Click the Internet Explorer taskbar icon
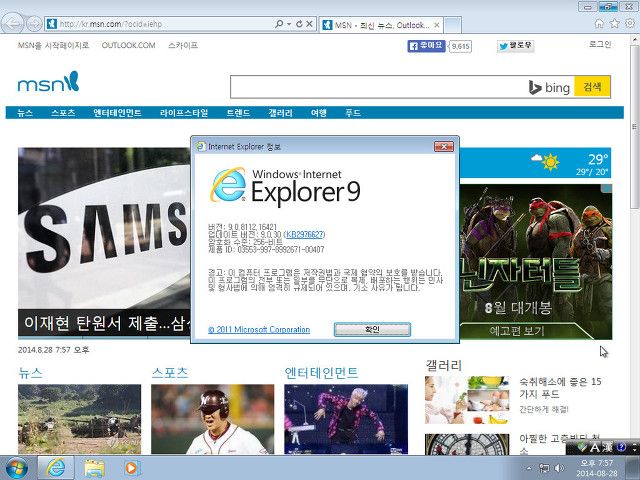Viewport: 640px width, 480px height. pyautogui.click(x=56, y=468)
